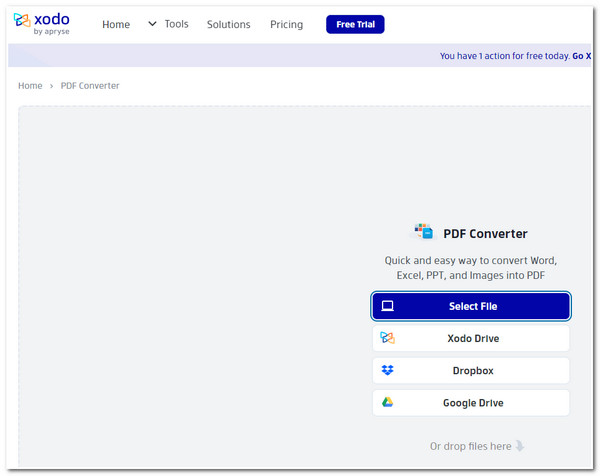Click the 'Quick and easy way to convert' description
This screenshot has height=476, width=600.
tap(471, 268)
